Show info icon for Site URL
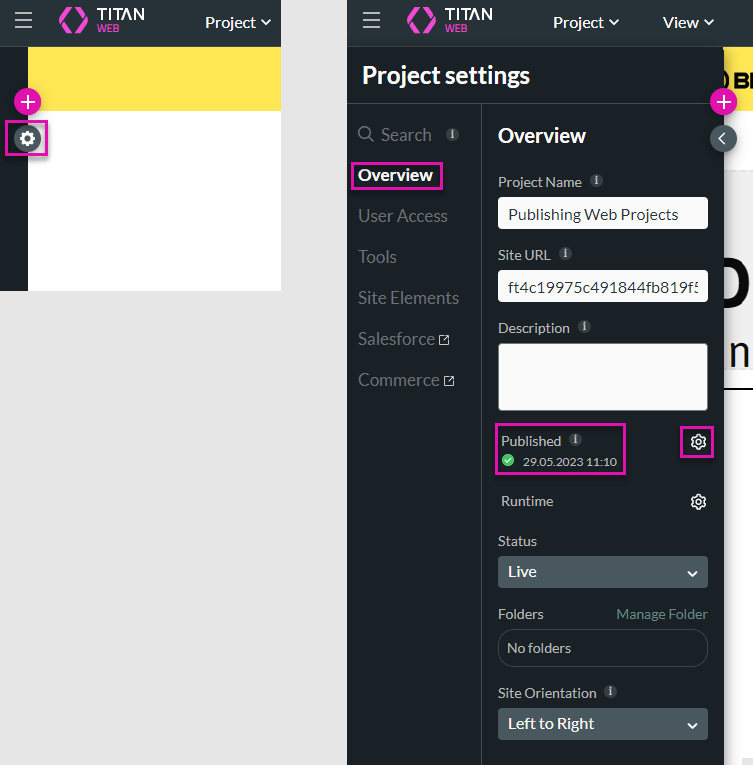753x765 pixels. 565,254
